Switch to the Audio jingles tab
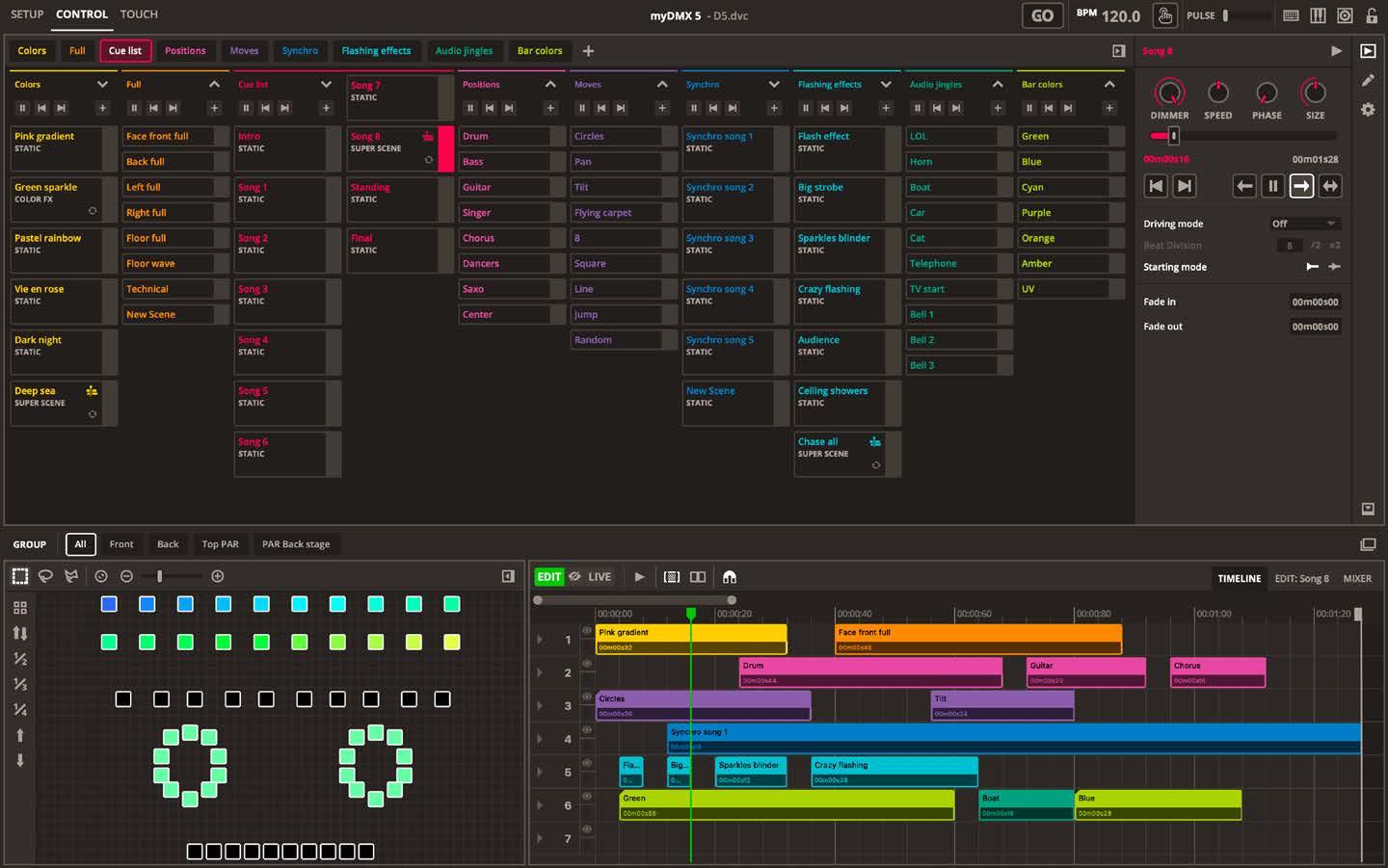Screen dimensions: 1388x868 click(464, 51)
